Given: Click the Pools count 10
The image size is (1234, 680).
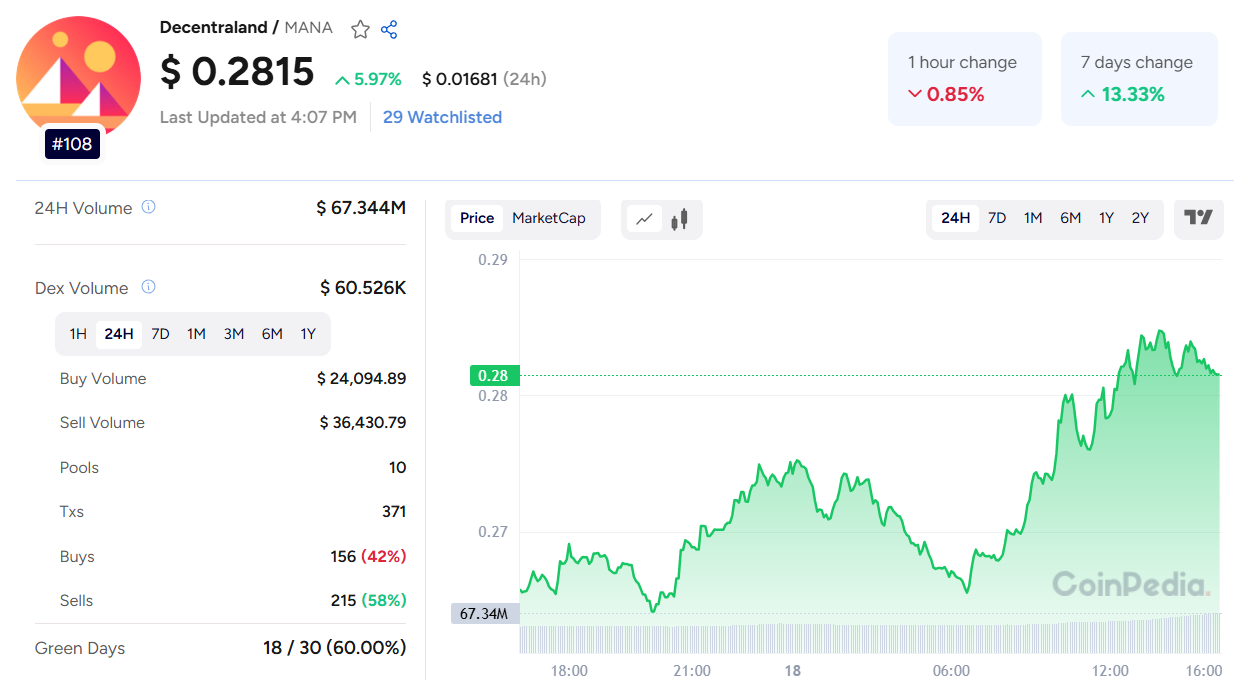Looking at the screenshot, I should pos(397,467).
